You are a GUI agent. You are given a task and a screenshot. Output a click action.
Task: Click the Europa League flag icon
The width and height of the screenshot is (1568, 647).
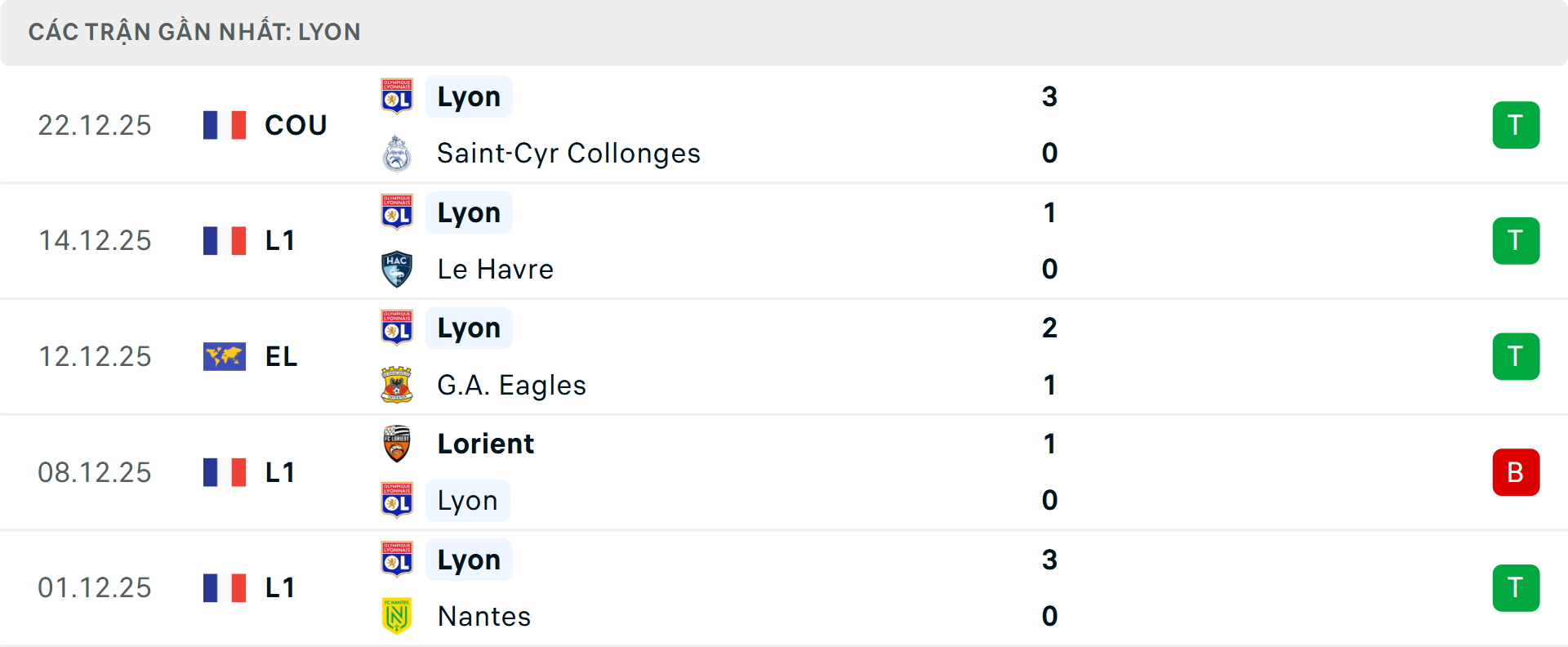click(225, 356)
